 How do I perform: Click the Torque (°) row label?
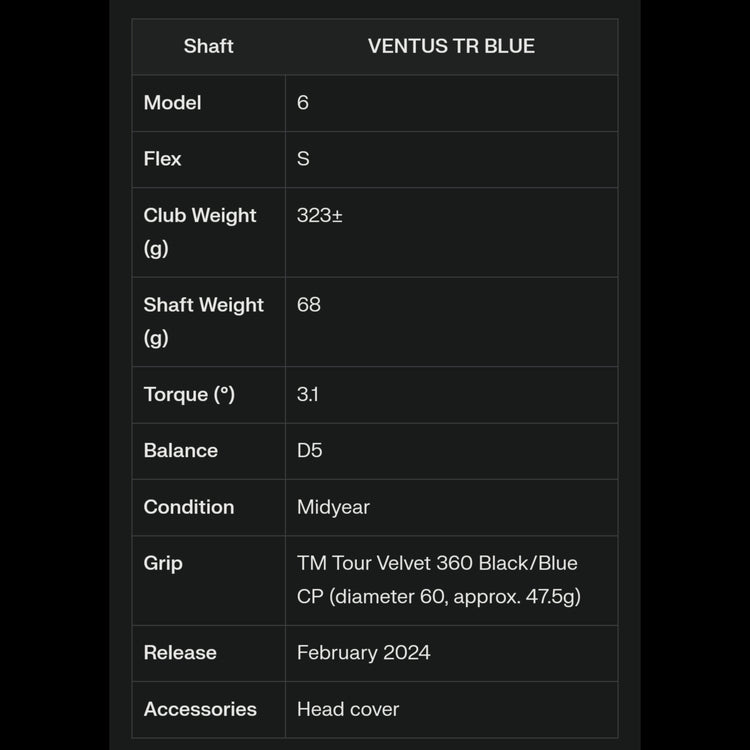(x=189, y=394)
